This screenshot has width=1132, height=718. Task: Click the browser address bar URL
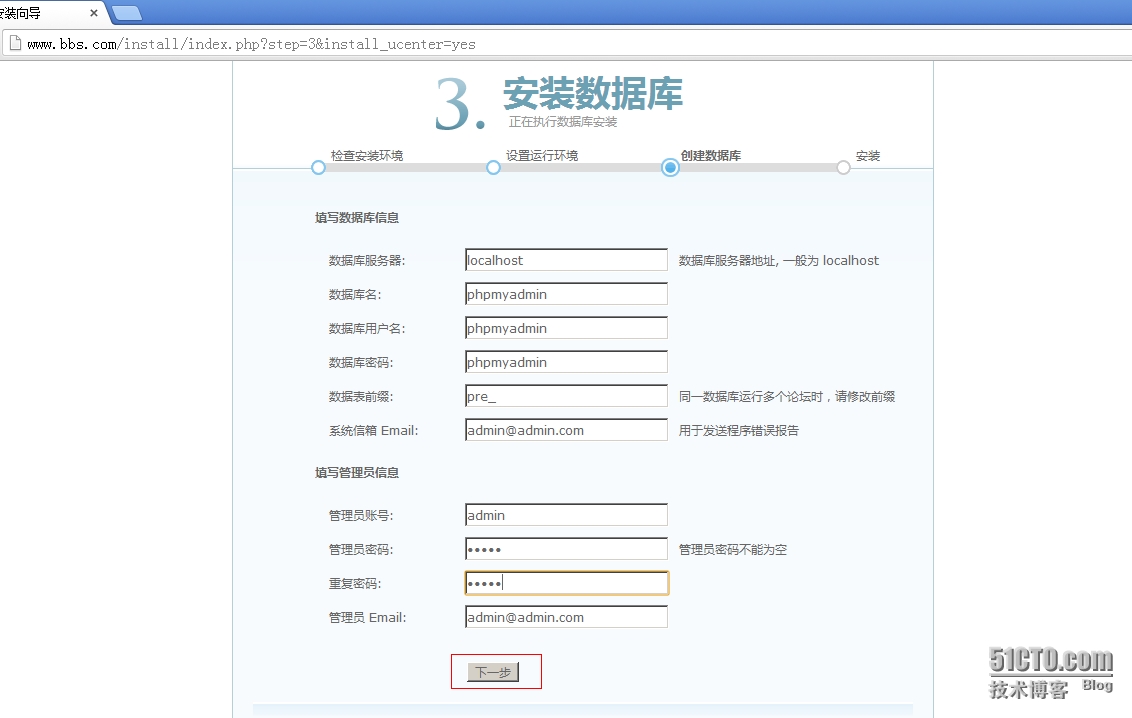click(251, 44)
